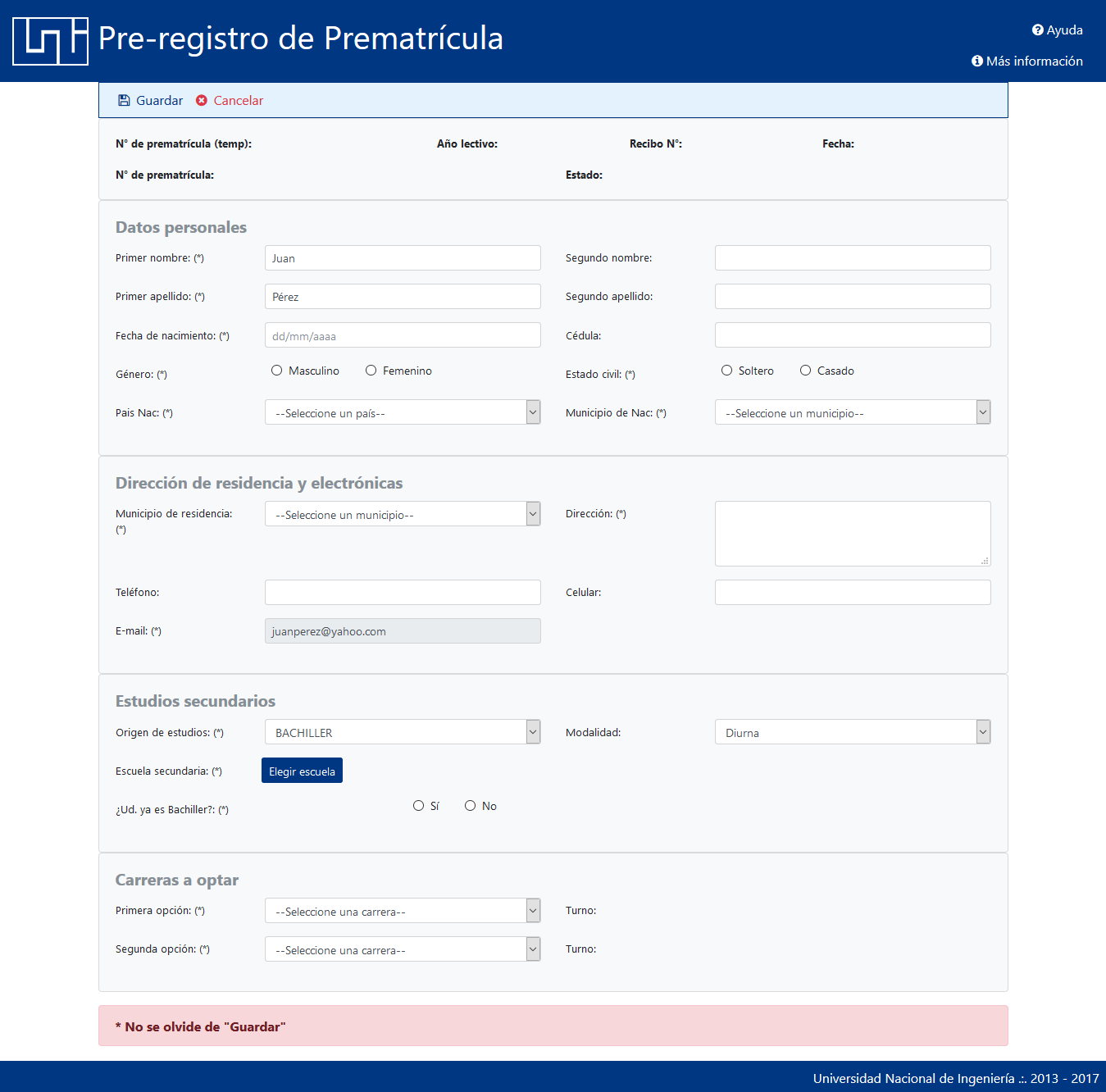Viewport: 1106px width, 1092px height.
Task: Select Sí for Bachiller question
Action: [x=419, y=806]
